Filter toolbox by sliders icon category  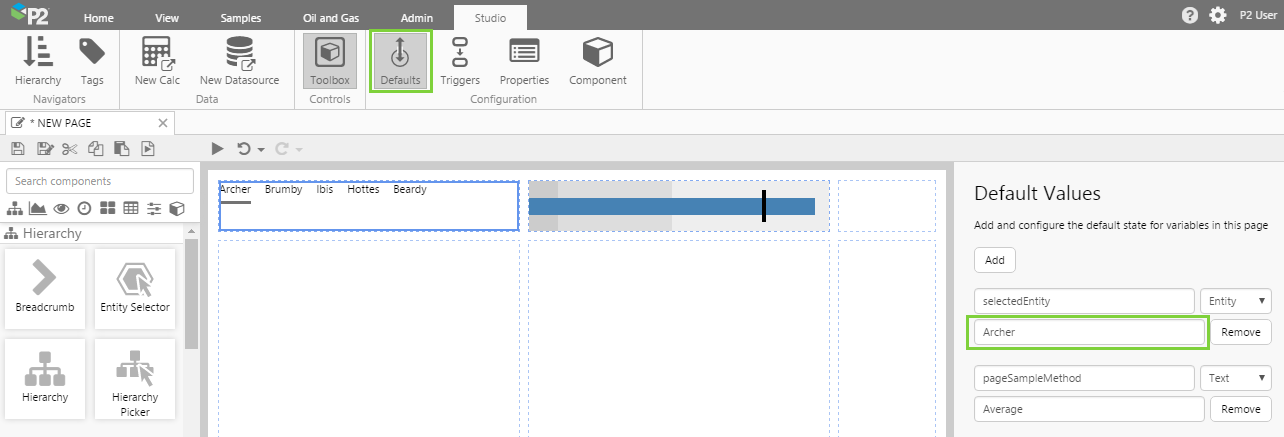154,209
